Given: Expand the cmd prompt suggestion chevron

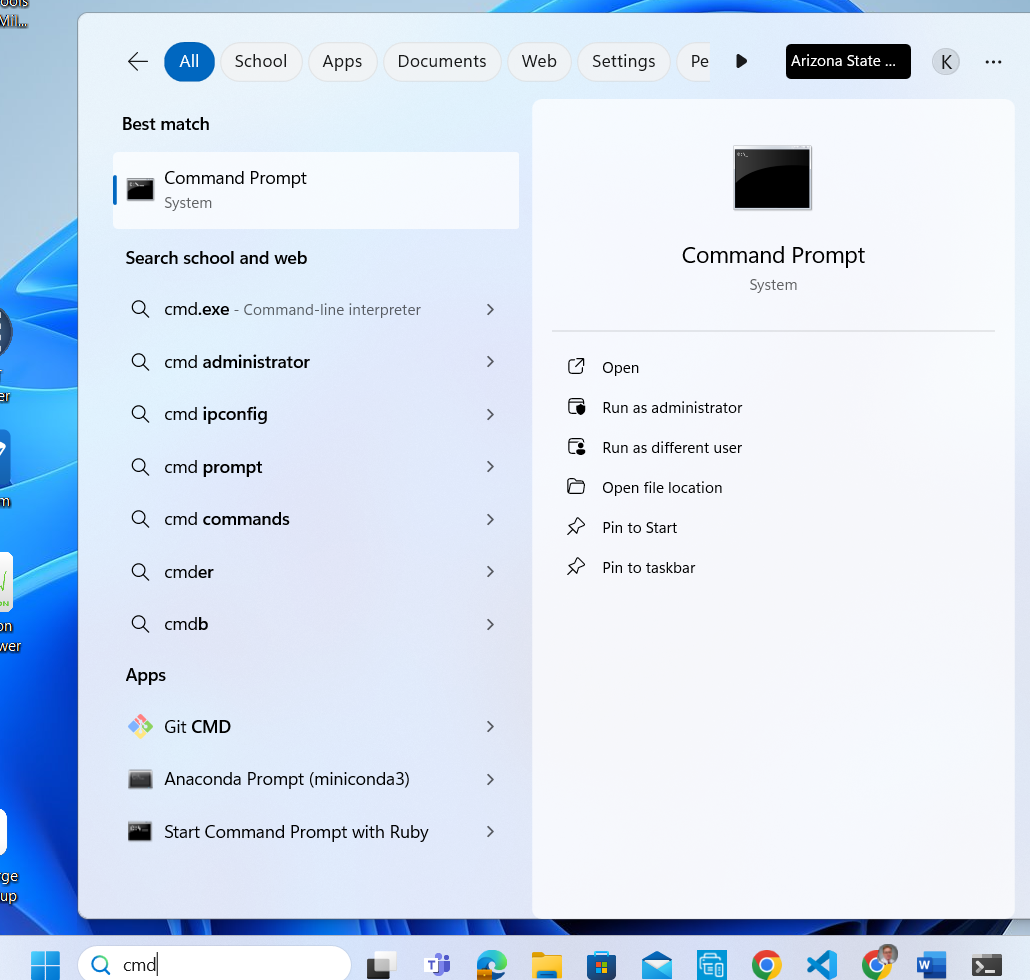Looking at the screenshot, I should (490, 467).
